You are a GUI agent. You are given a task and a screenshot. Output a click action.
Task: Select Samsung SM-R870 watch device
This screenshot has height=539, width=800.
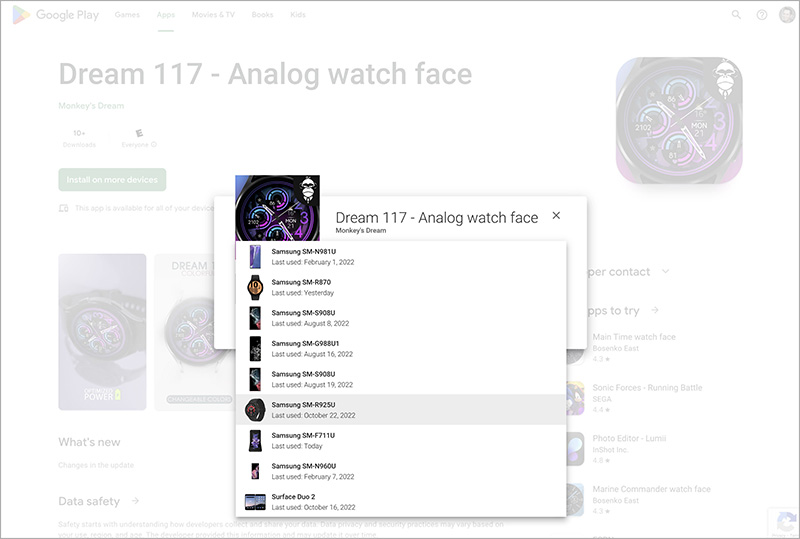pyautogui.click(x=401, y=287)
